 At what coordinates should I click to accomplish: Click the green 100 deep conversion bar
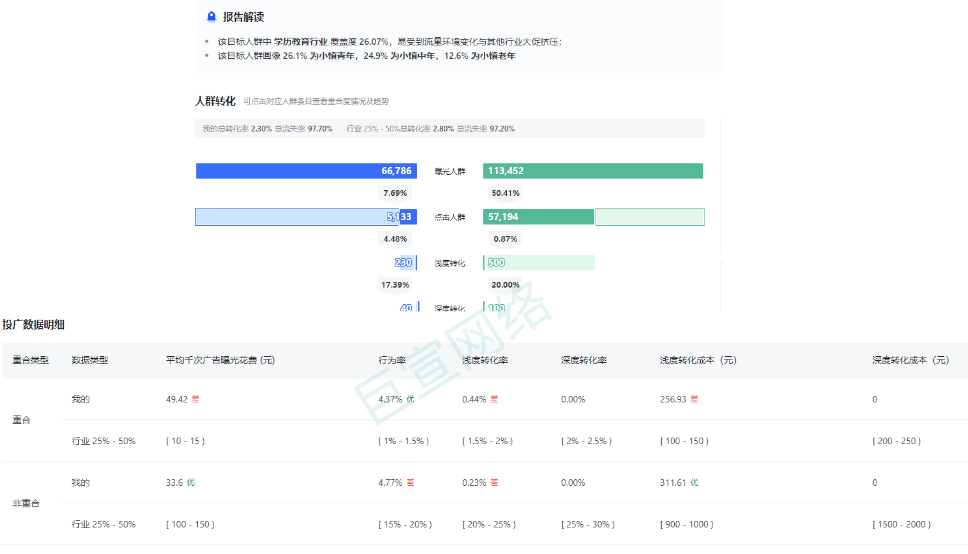pyautogui.click(x=495, y=306)
